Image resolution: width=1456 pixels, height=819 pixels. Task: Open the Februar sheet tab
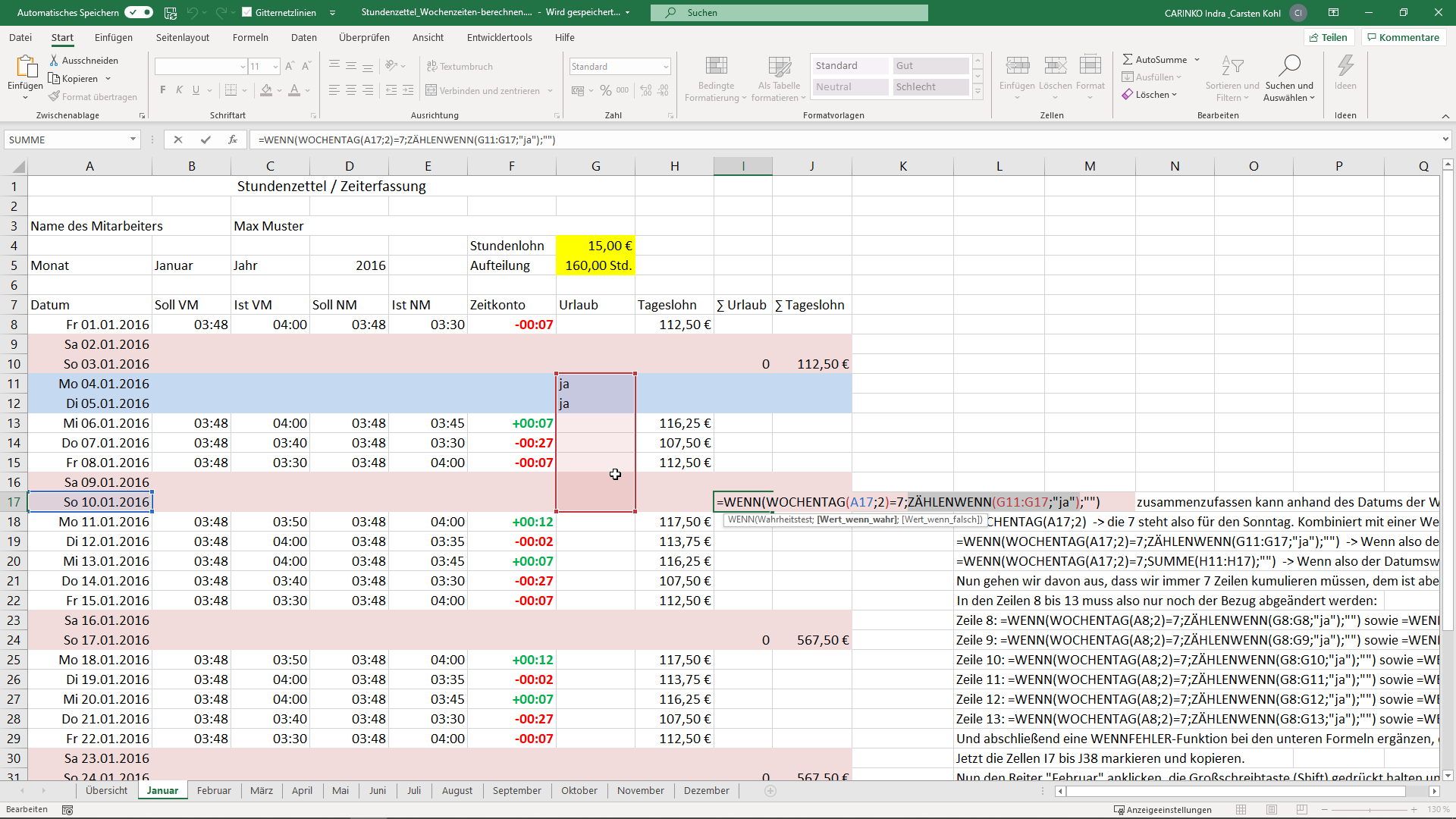pos(214,790)
